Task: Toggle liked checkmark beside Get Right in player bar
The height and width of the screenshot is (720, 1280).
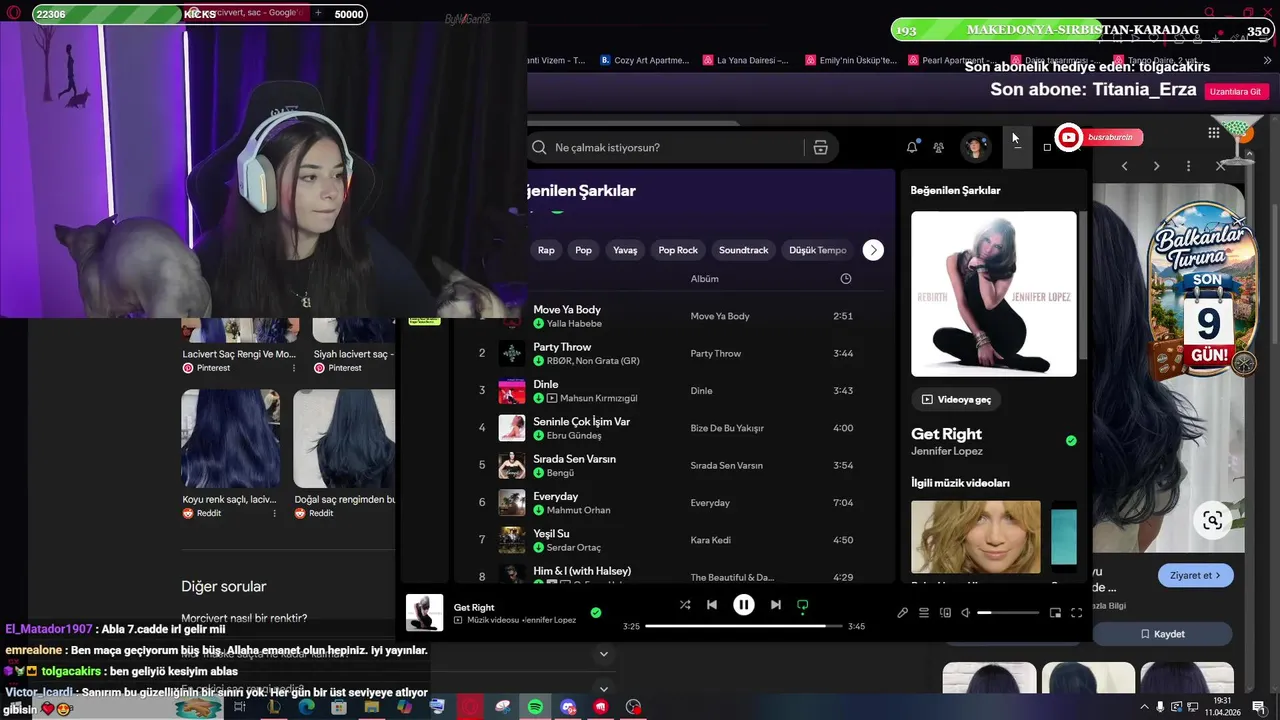Action: pyautogui.click(x=596, y=612)
